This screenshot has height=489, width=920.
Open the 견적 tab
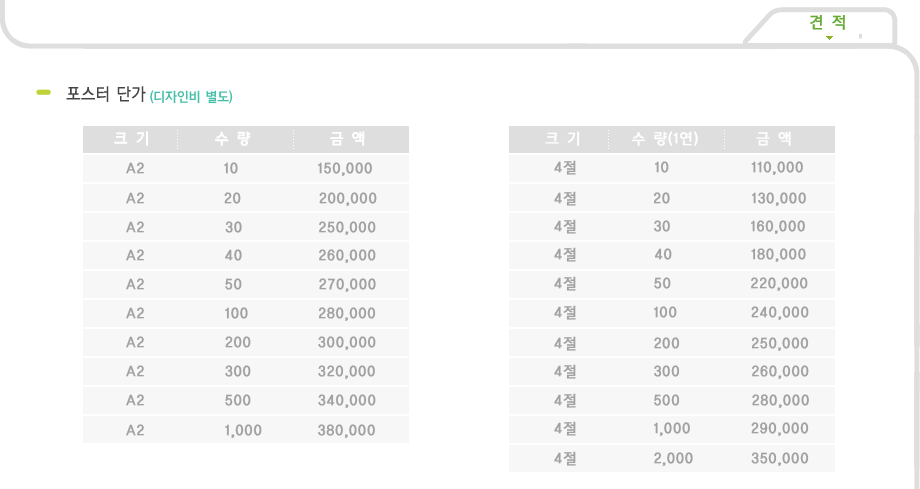click(x=827, y=22)
